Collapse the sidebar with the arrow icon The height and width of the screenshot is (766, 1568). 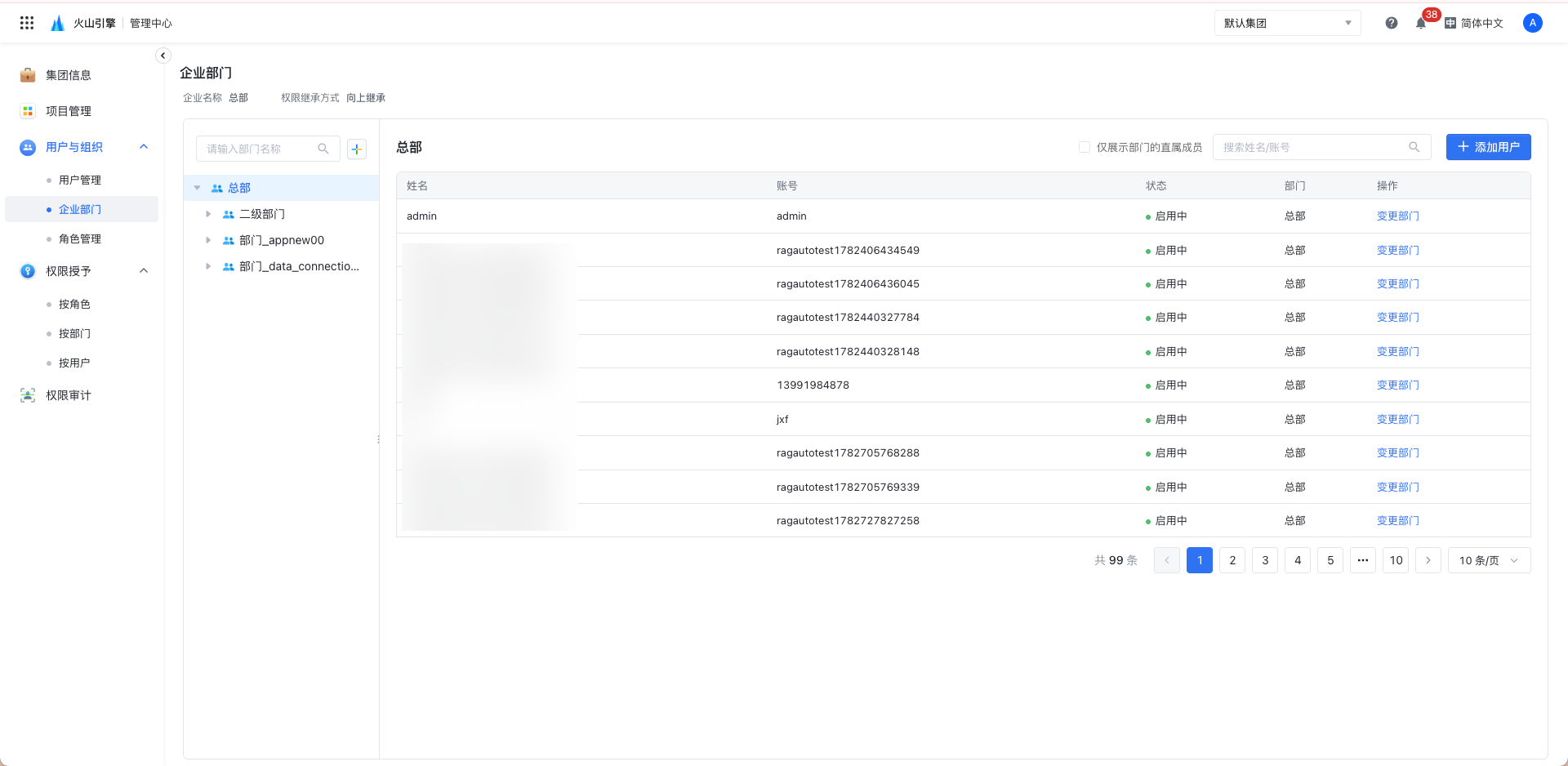click(163, 56)
